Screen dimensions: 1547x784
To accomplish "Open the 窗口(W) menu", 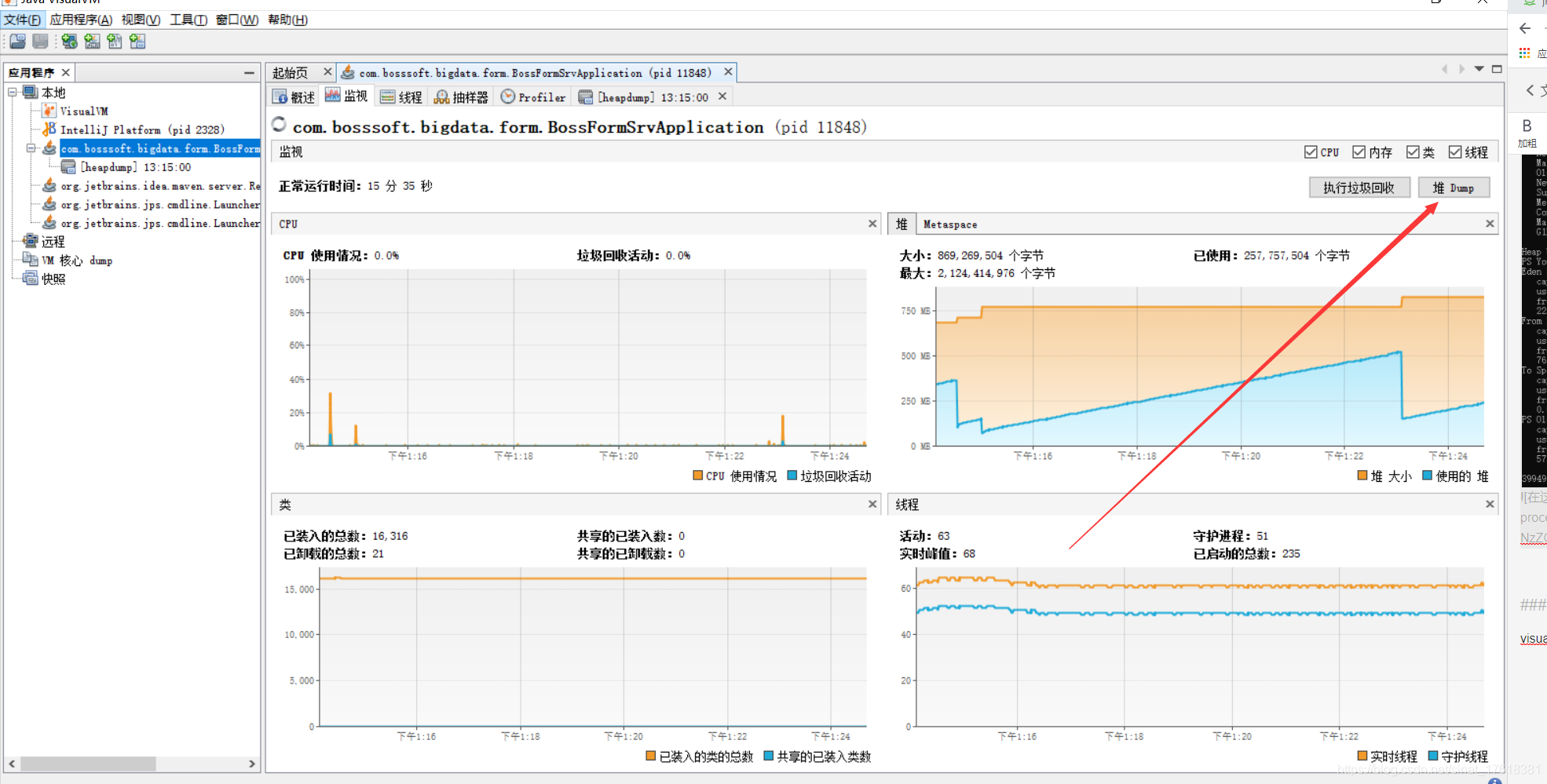I will (237, 20).
